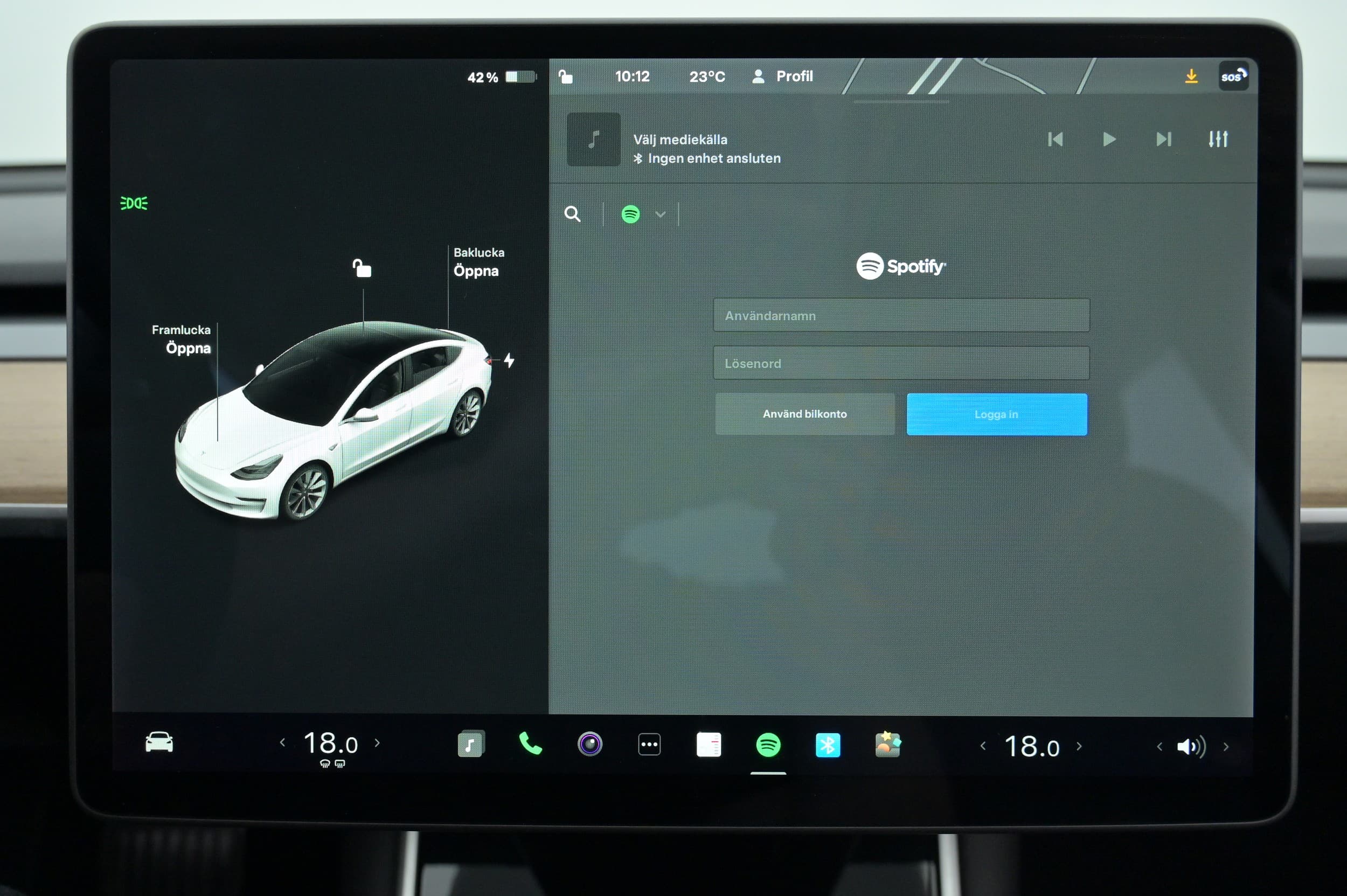
Task: Open the media search magnifier
Action: pos(572,214)
